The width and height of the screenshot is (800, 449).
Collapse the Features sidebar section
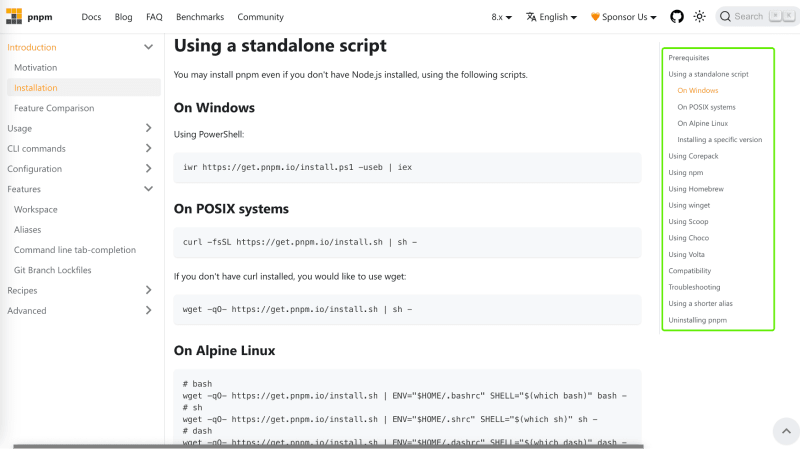tap(148, 189)
